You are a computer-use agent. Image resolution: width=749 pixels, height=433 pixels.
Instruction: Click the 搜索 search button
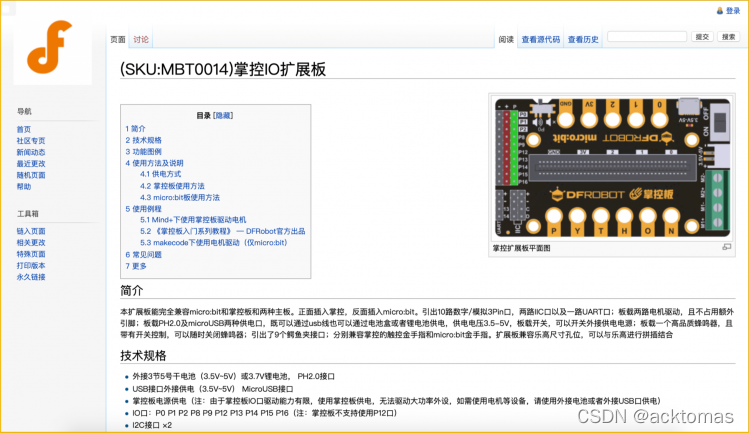click(x=728, y=37)
